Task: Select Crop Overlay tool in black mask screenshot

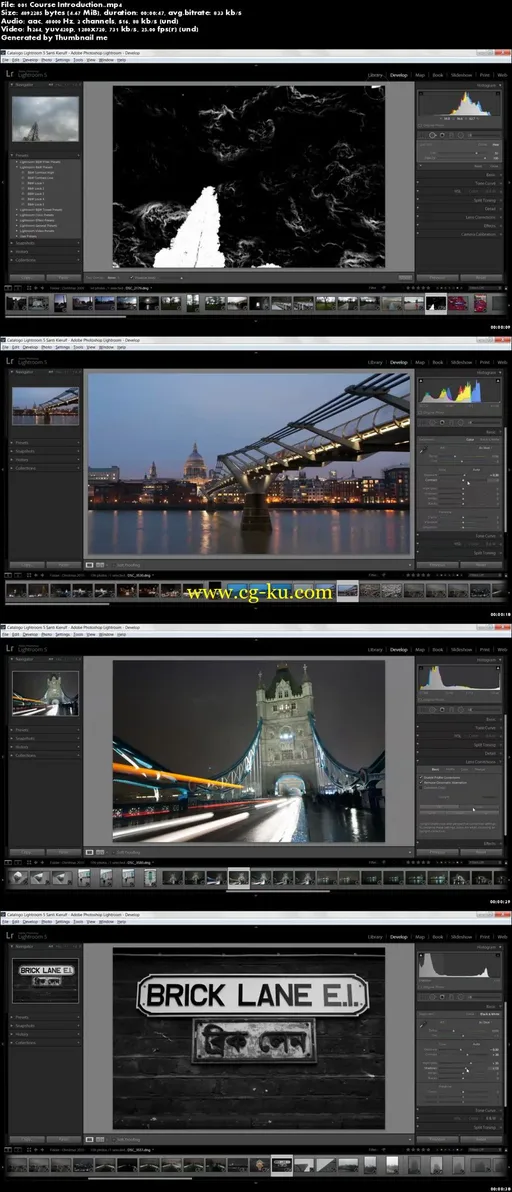Action: (x=424, y=135)
